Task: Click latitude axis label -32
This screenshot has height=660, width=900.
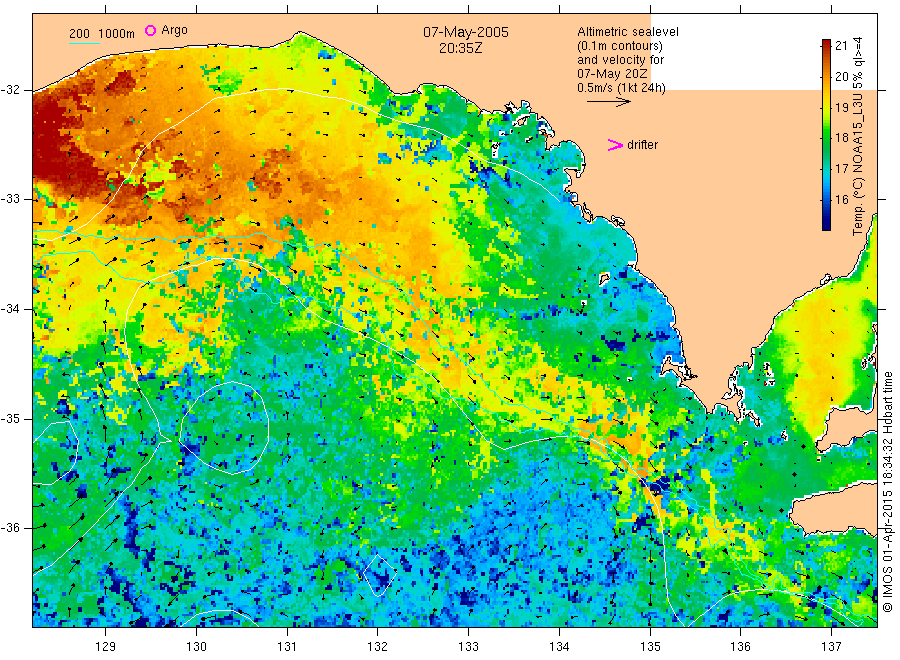Action: pyautogui.click(x=11, y=90)
